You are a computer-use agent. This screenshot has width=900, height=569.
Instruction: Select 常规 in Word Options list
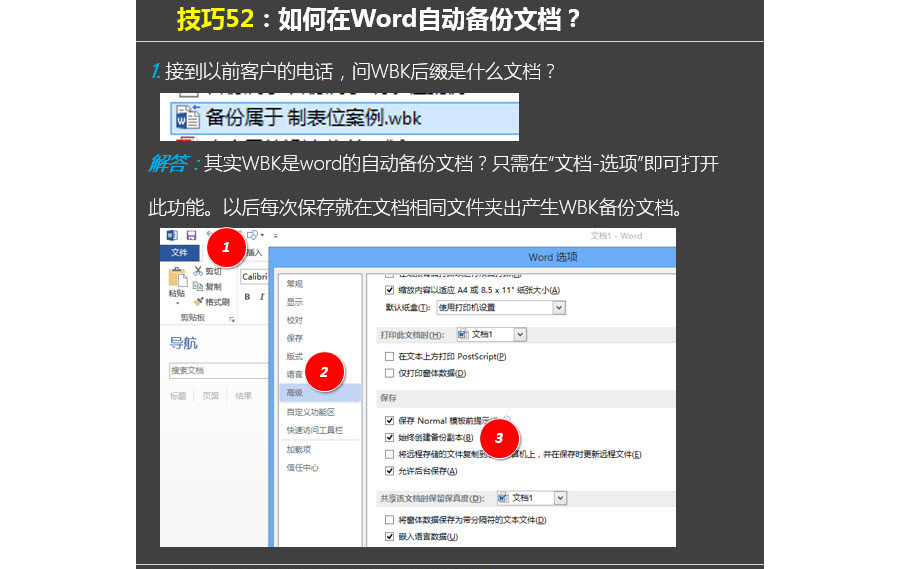[x=294, y=284]
